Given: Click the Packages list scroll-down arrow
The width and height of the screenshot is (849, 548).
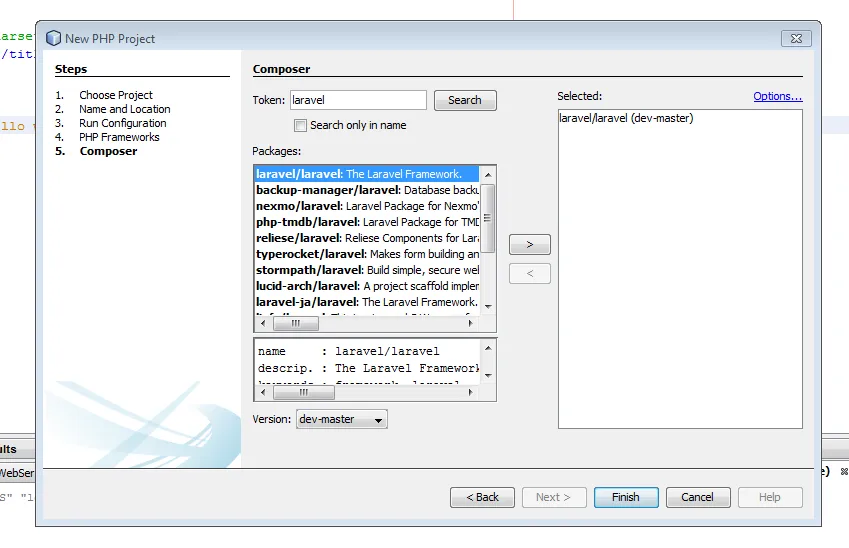Looking at the screenshot, I should [x=488, y=306].
